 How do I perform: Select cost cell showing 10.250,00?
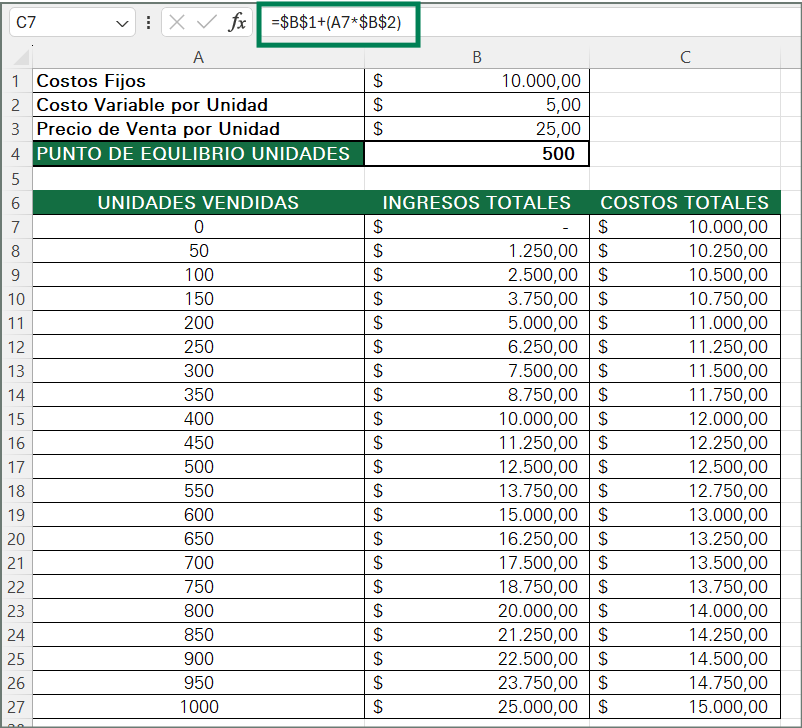tap(685, 251)
